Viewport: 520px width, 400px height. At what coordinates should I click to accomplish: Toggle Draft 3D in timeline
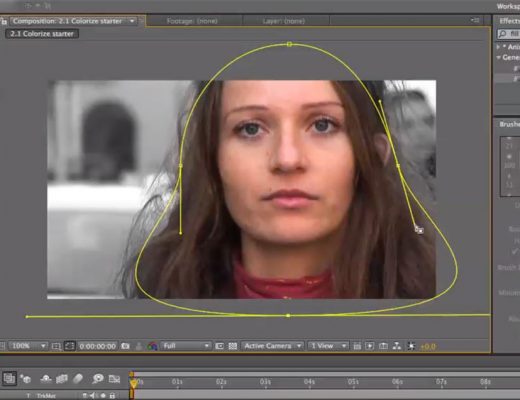25,379
